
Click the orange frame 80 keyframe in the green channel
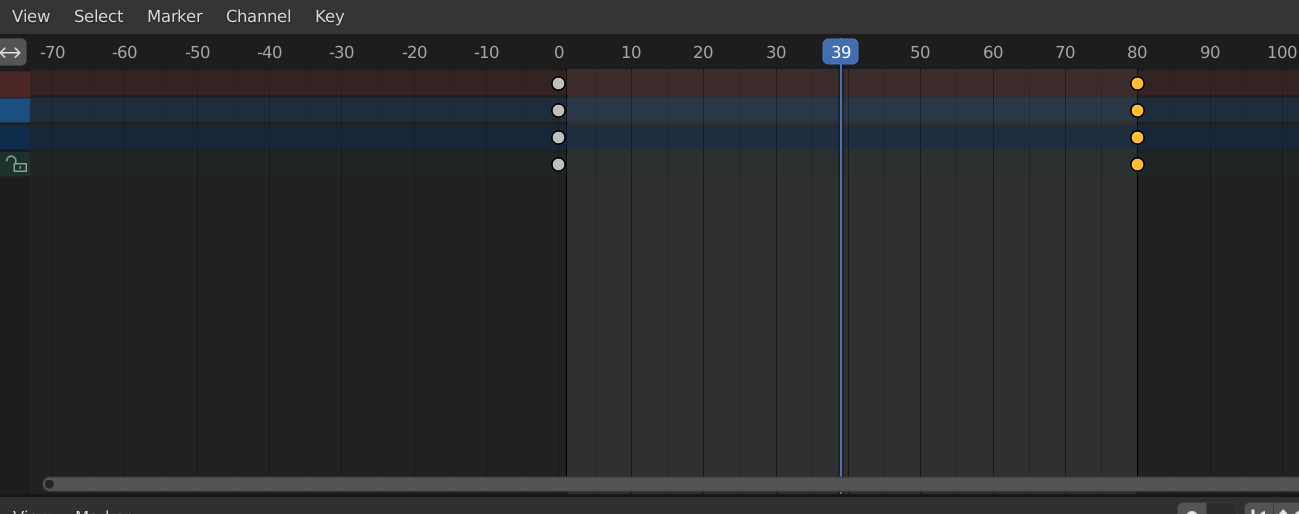tap(1137, 165)
